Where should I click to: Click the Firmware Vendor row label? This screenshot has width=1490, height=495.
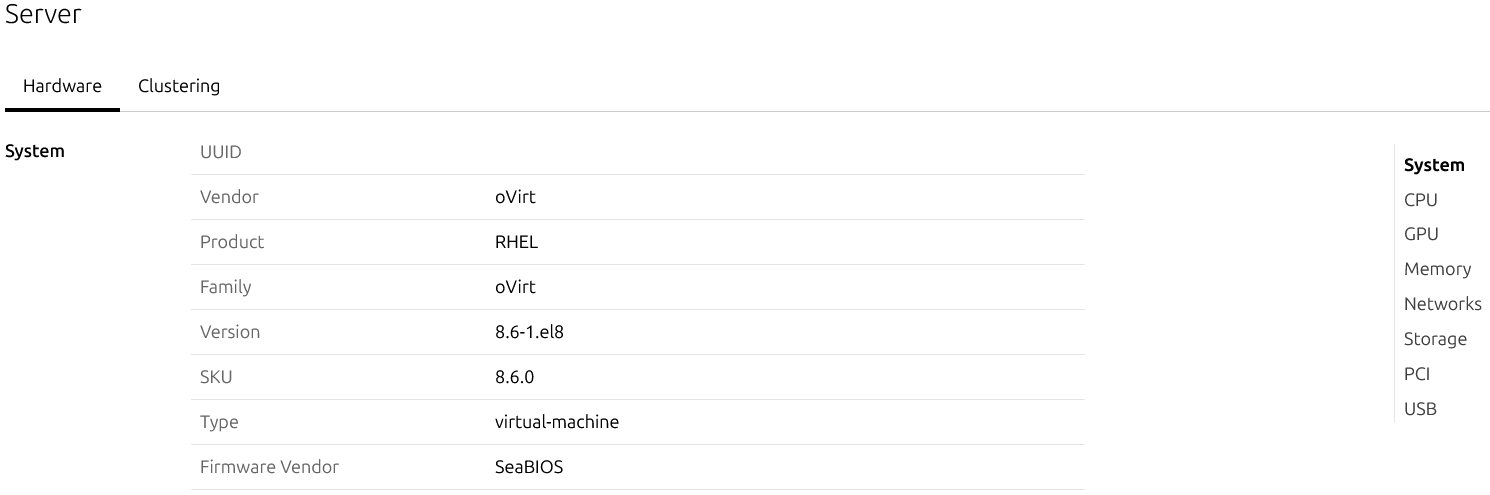click(269, 467)
